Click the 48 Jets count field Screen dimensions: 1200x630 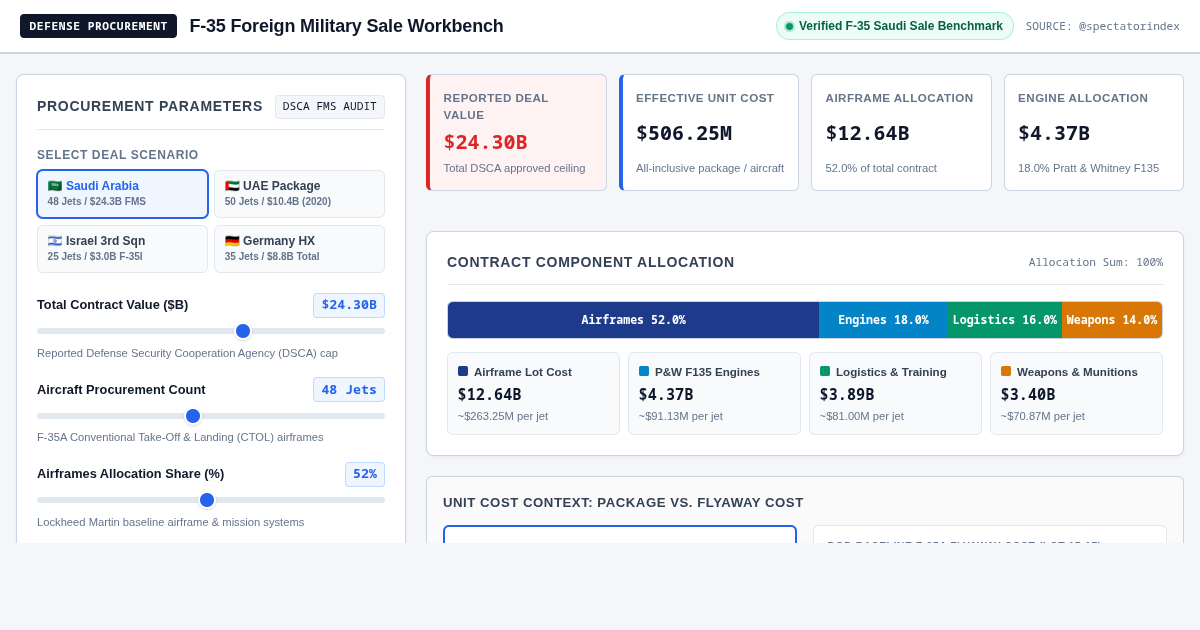point(349,390)
